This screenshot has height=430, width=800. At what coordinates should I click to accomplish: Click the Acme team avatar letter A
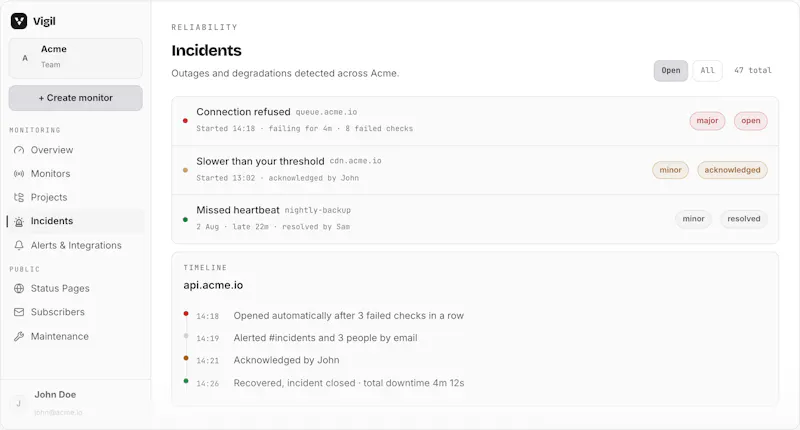click(x=24, y=58)
